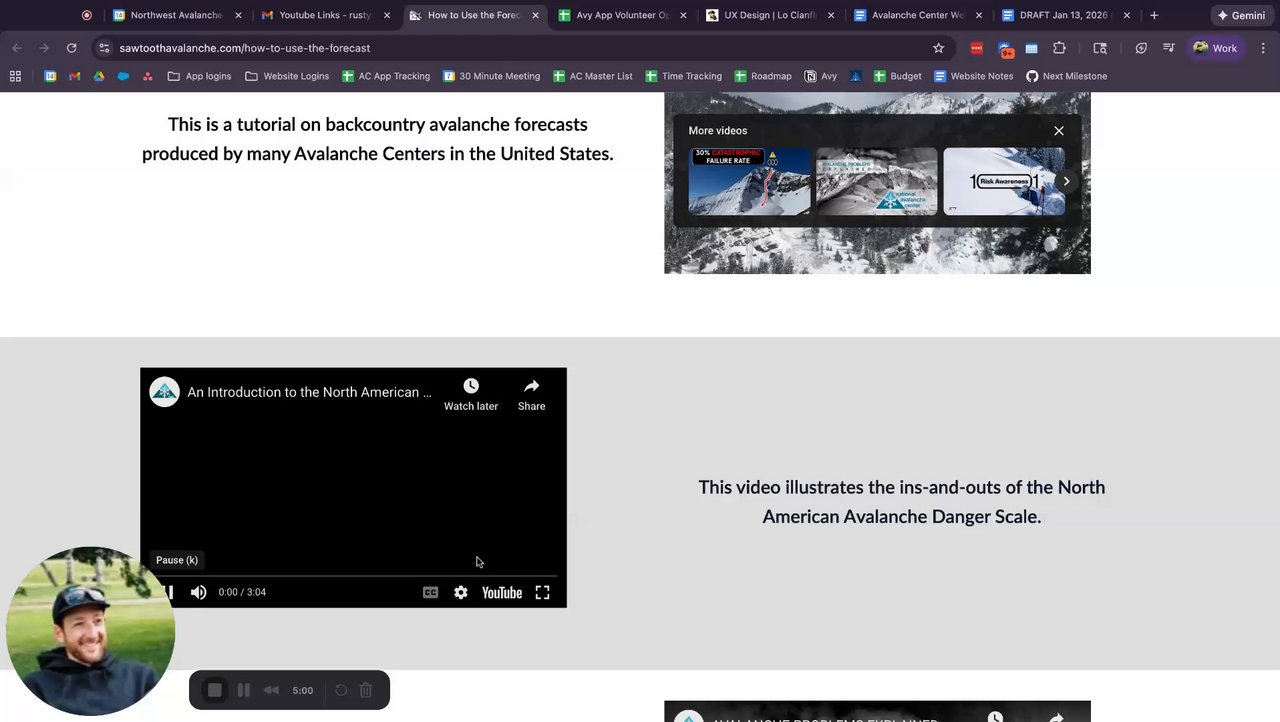Open the Salesforce cloud bookmark icon
Image resolution: width=1280 pixels, height=722 pixels.
click(123, 76)
